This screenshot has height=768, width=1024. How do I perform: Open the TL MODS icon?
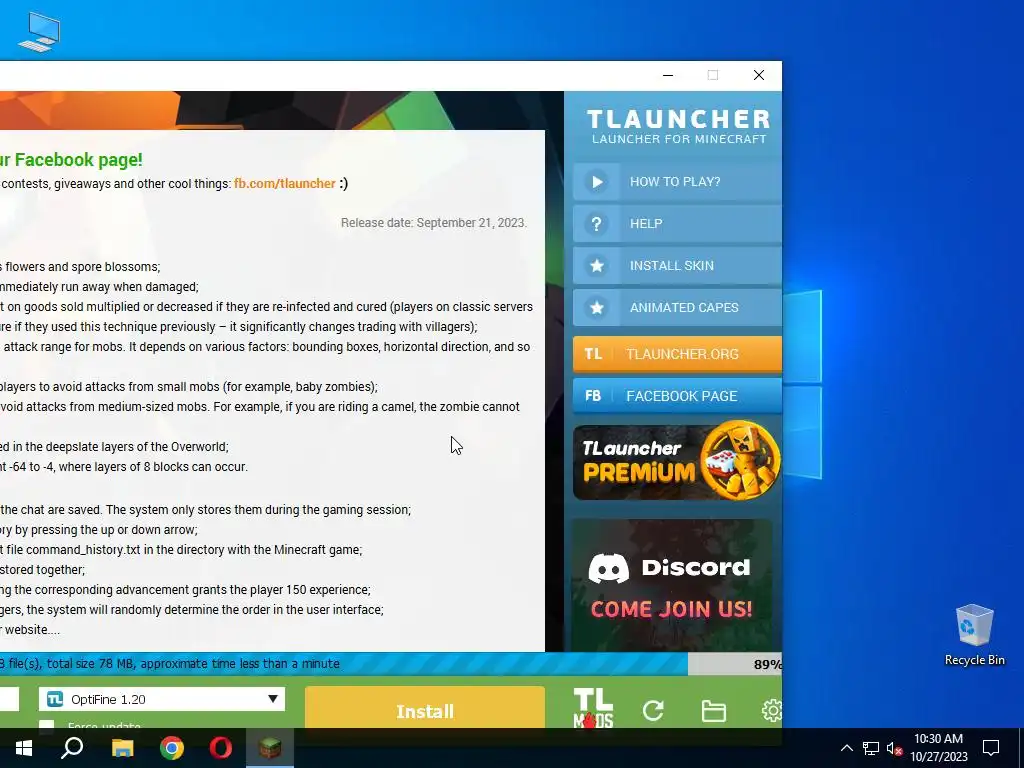[x=593, y=708]
